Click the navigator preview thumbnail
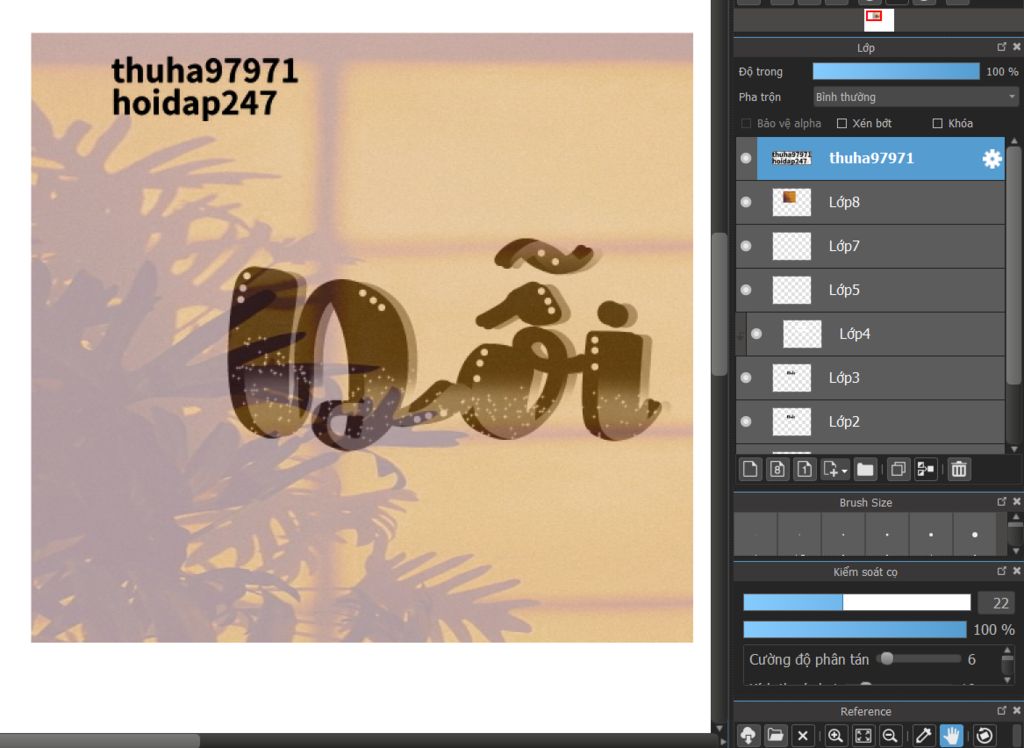 pos(878,20)
